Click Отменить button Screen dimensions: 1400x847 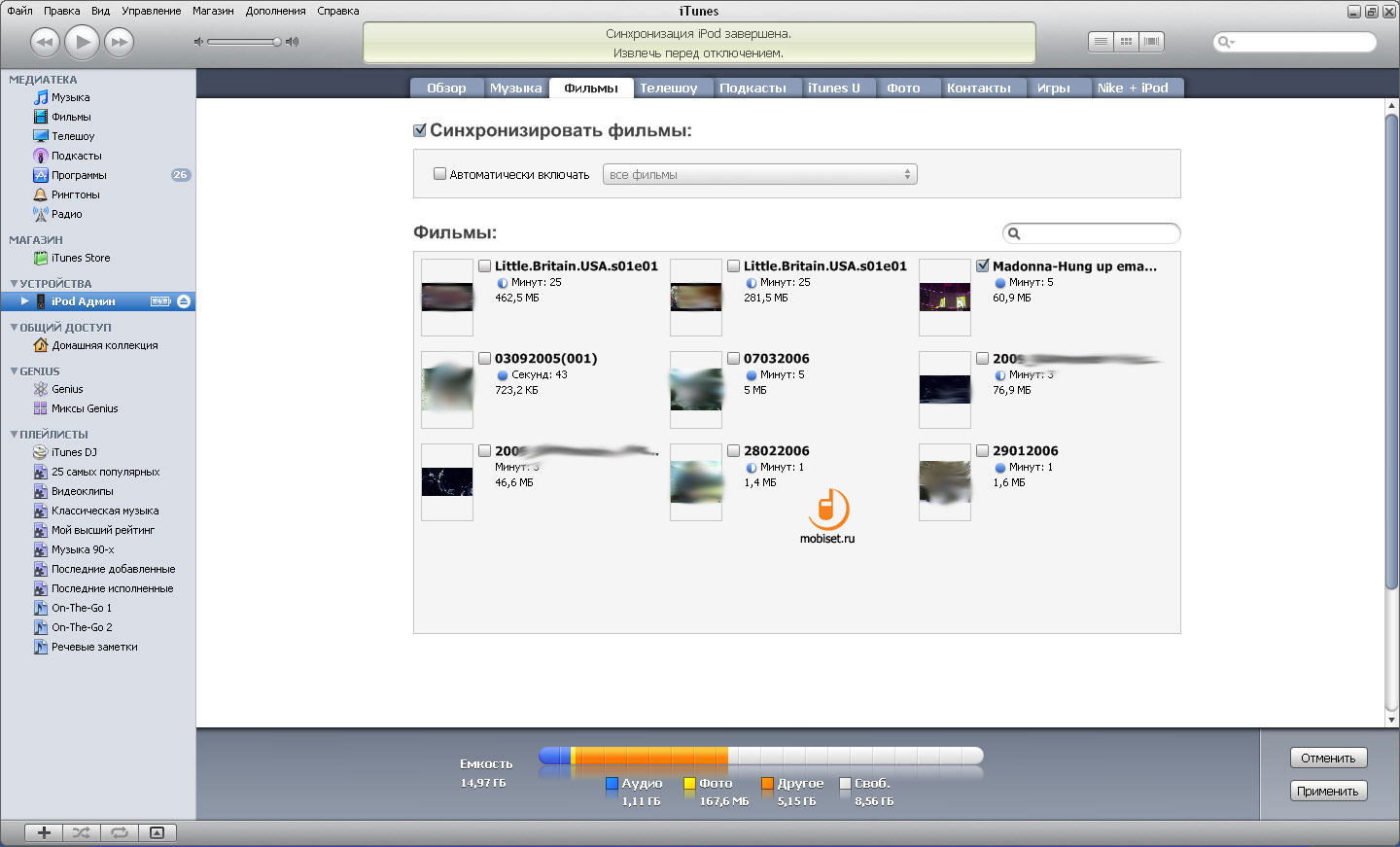click(x=1328, y=758)
